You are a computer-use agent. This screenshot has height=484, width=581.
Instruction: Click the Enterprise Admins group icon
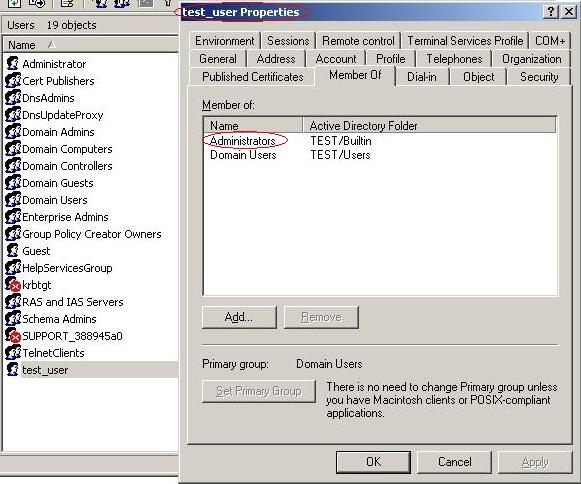tap(13, 217)
